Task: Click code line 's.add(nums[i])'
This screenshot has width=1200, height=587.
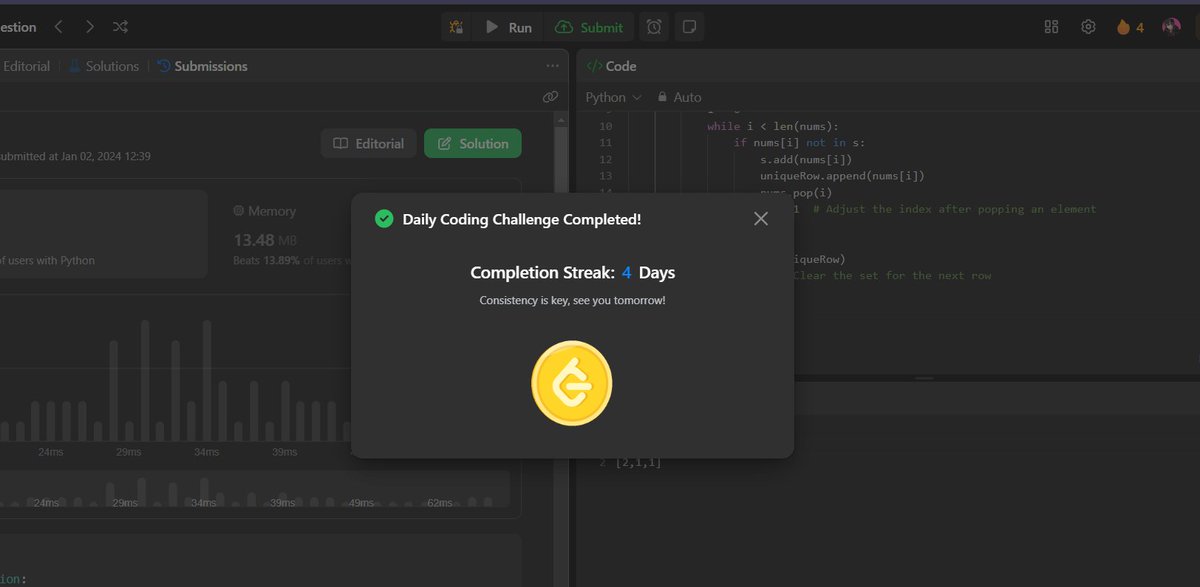Action: click(806, 159)
